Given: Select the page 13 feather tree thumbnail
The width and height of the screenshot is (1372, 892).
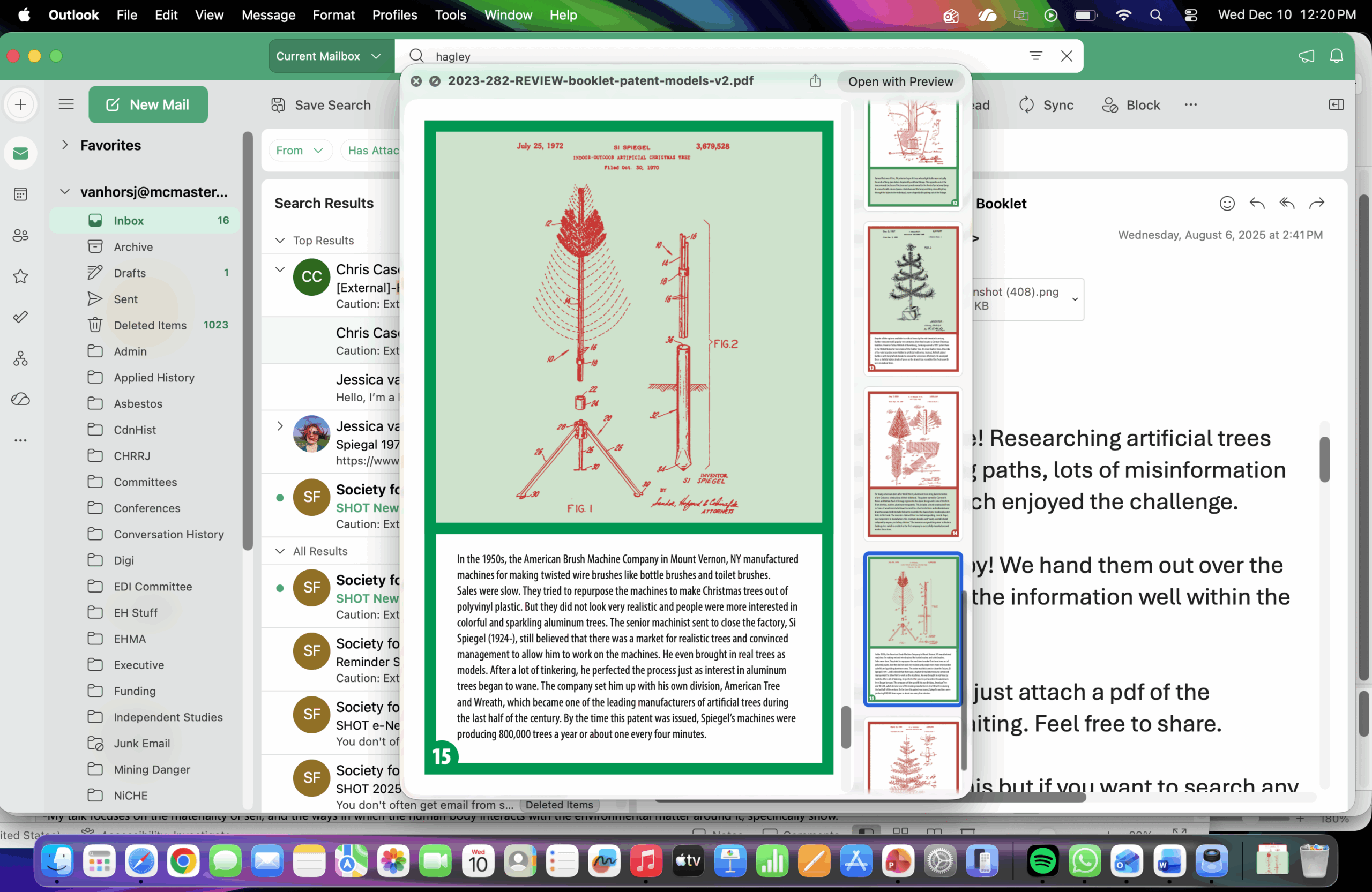Looking at the screenshot, I should 913,298.
